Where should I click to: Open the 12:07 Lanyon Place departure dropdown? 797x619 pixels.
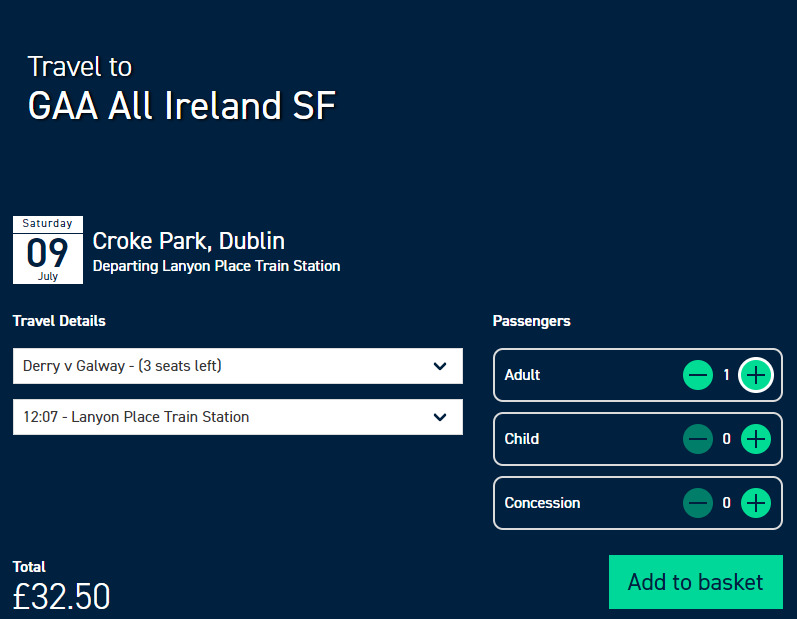pyautogui.click(x=238, y=417)
